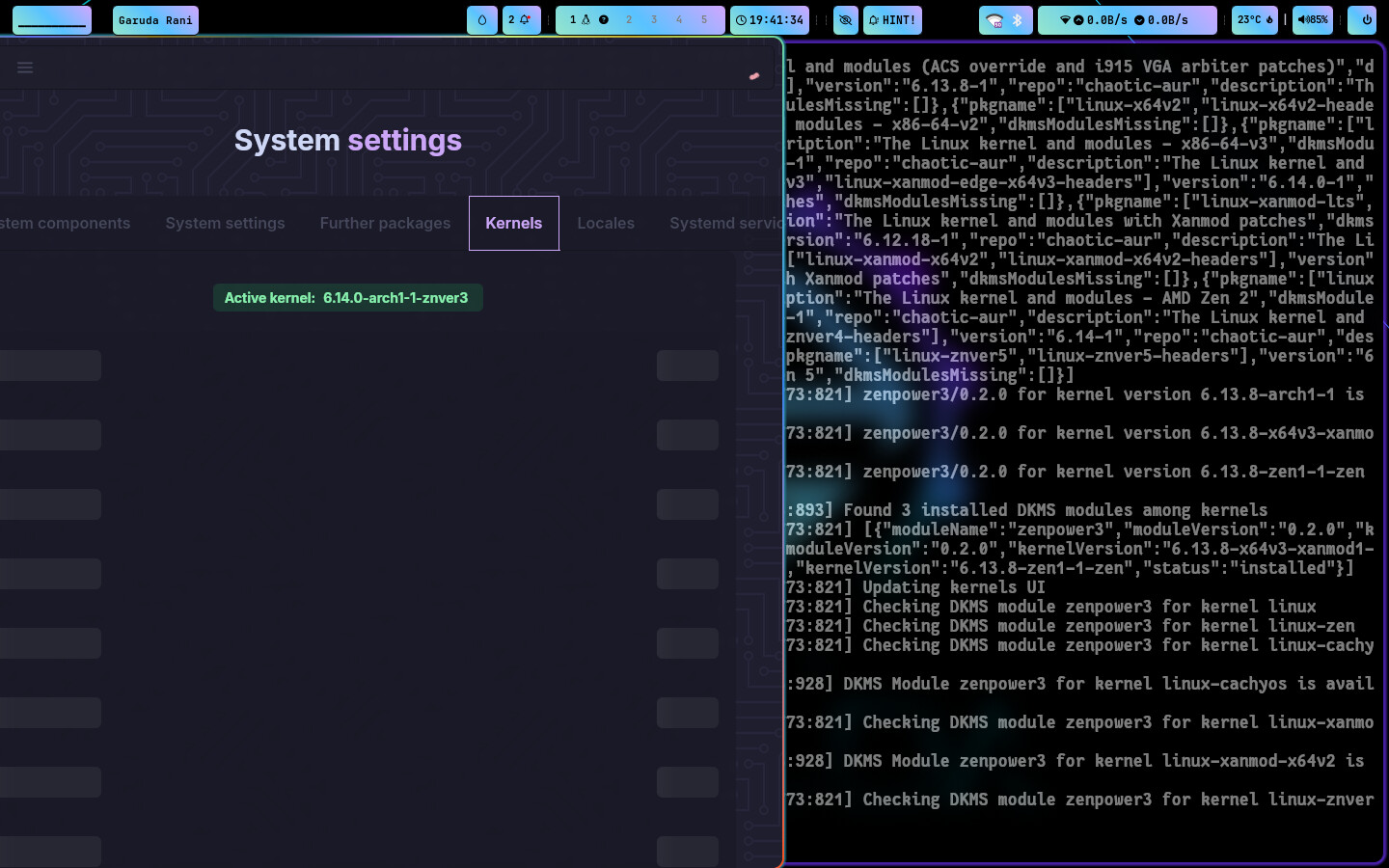Screen dimensions: 1389x868
Task: Open the System components tab
Action: [65, 223]
